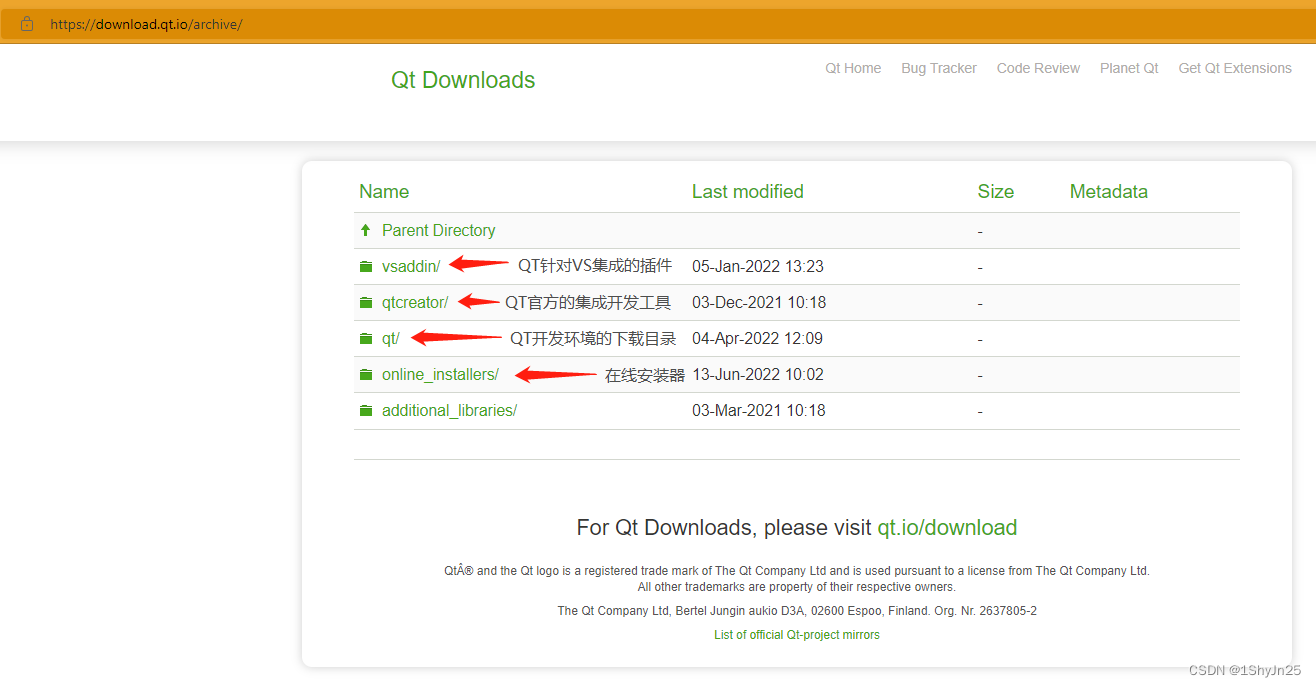Click the folder icon beside qtcreator/
This screenshot has height=687, width=1316.
click(366, 303)
